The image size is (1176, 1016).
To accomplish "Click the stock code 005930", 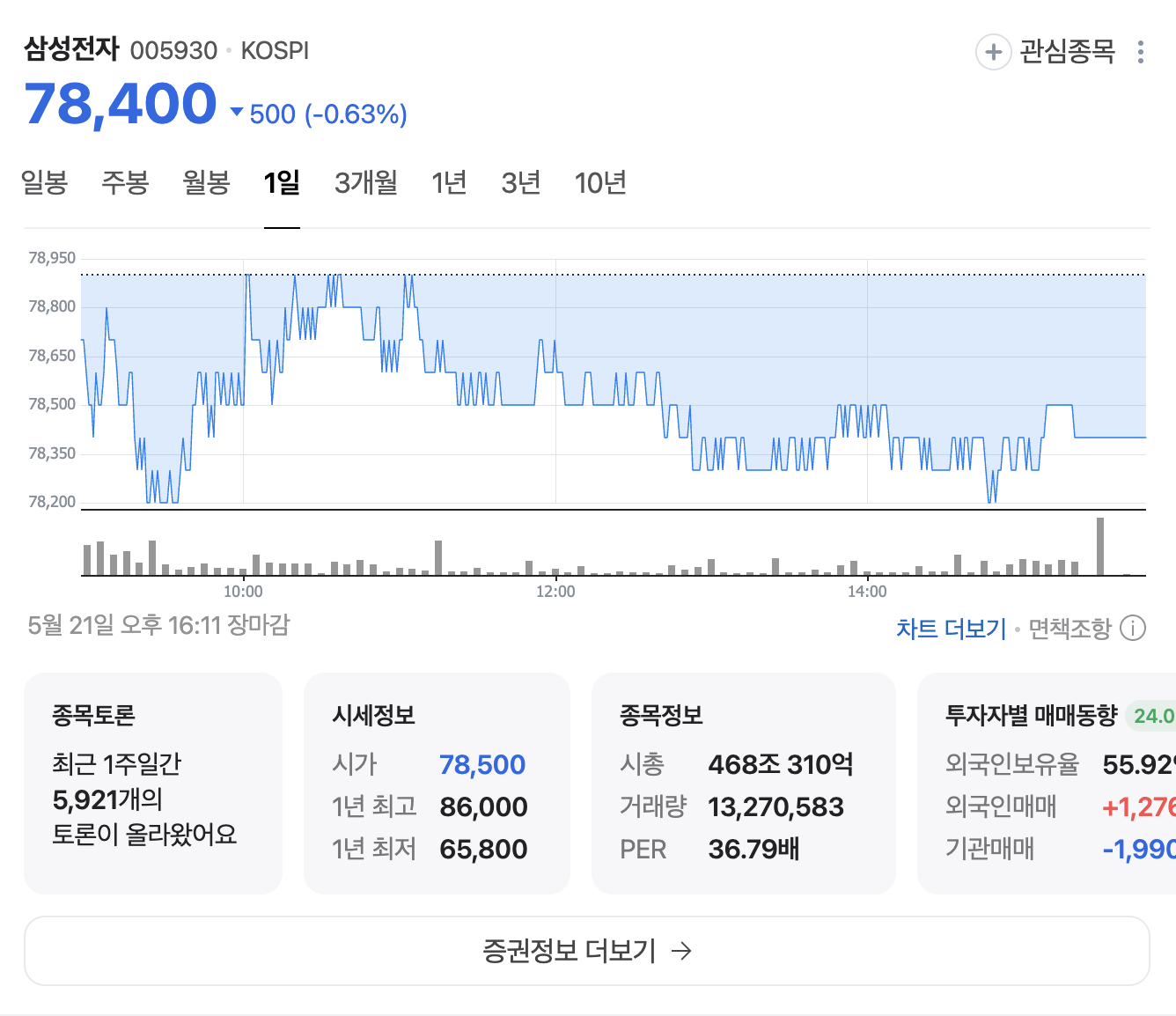I will [173, 51].
